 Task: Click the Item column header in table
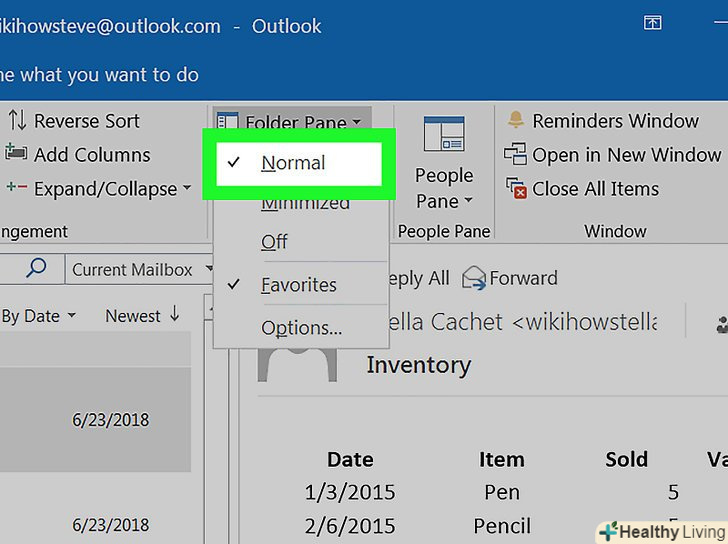[501, 460]
